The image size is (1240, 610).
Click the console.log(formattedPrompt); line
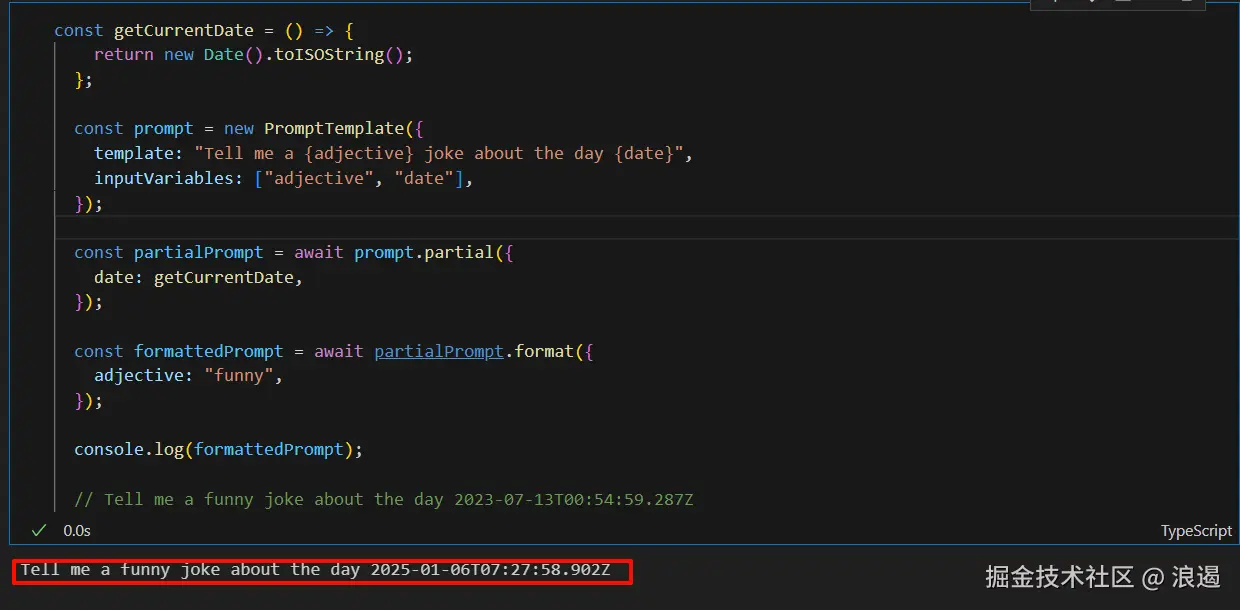(218, 450)
